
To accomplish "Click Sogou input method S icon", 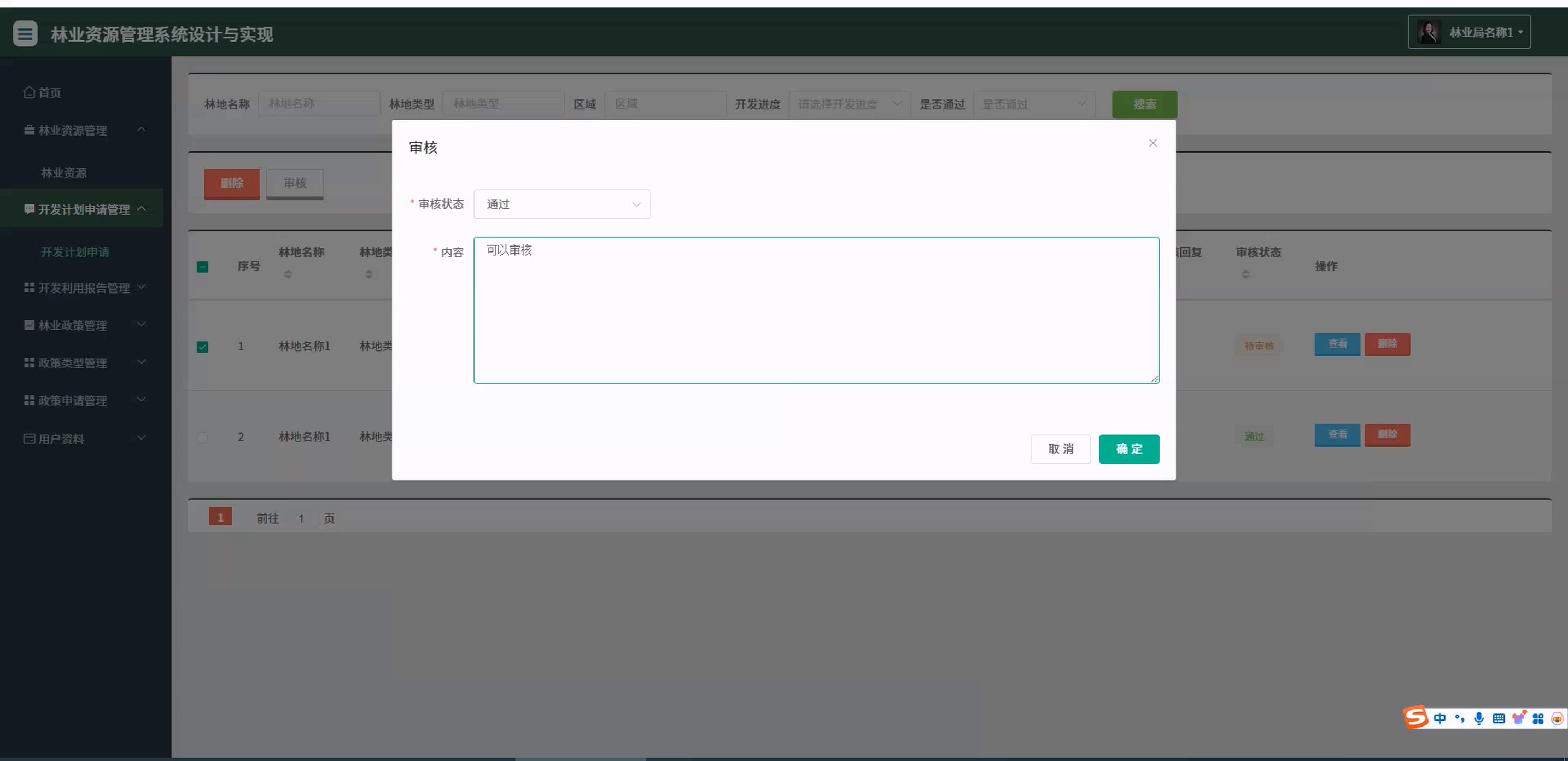I will 1416,717.
